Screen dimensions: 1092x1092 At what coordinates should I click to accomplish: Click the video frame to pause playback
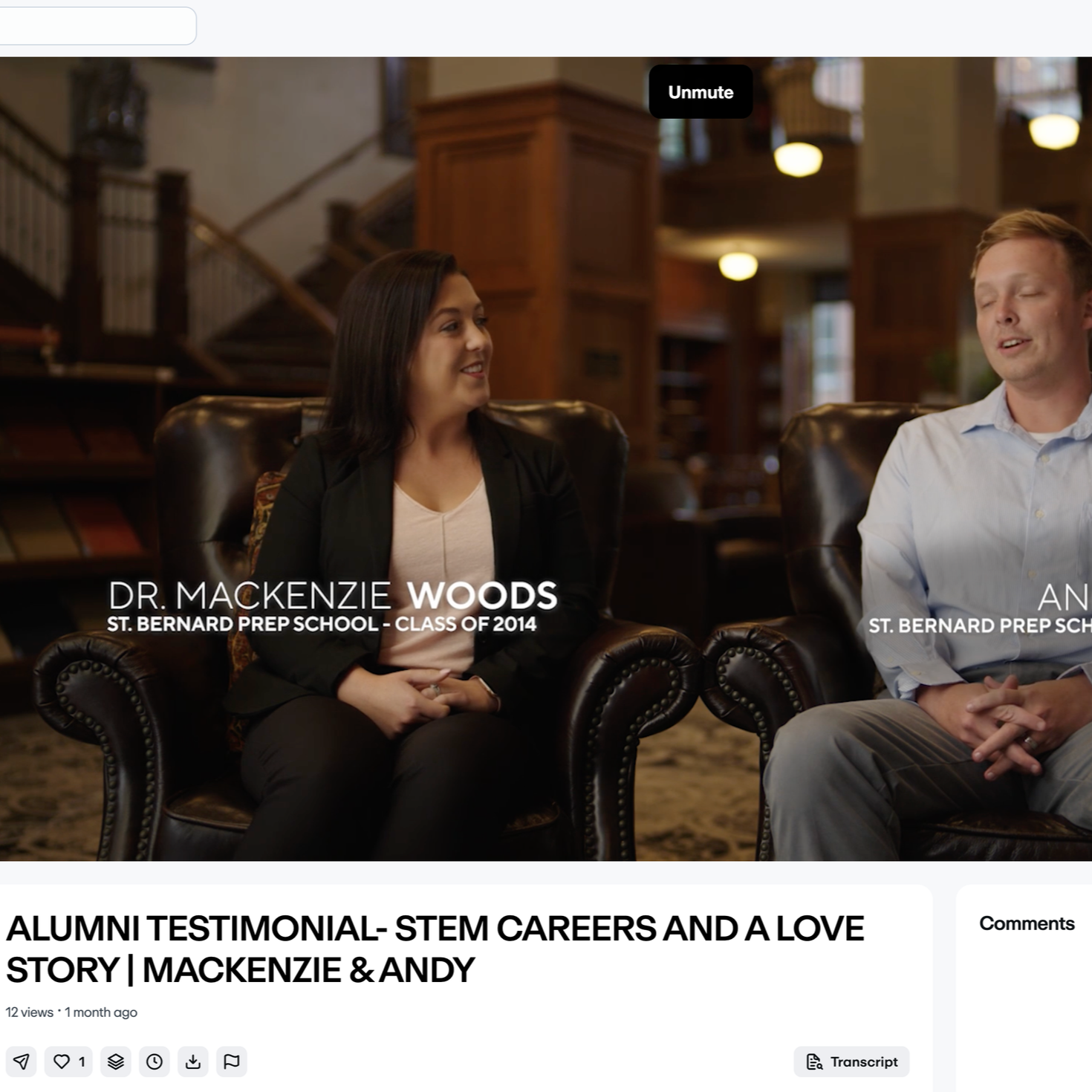pyautogui.click(x=546, y=459)
